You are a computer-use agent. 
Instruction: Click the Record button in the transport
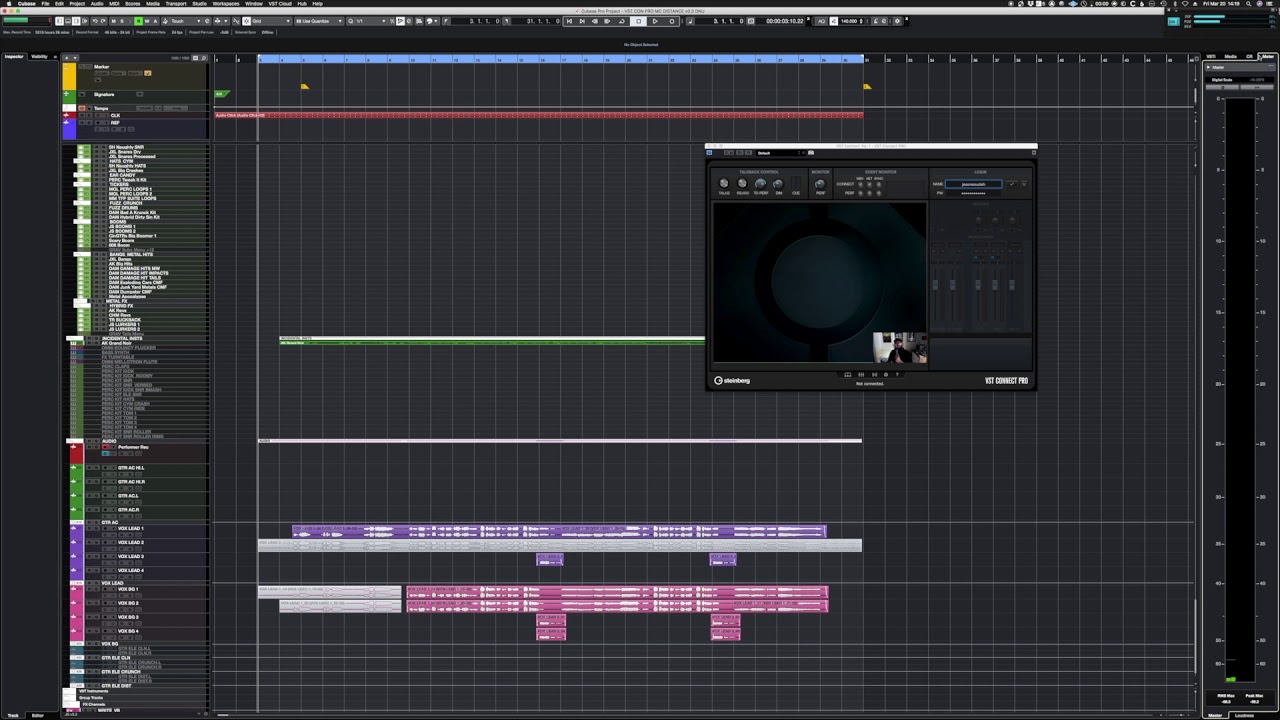672,21
